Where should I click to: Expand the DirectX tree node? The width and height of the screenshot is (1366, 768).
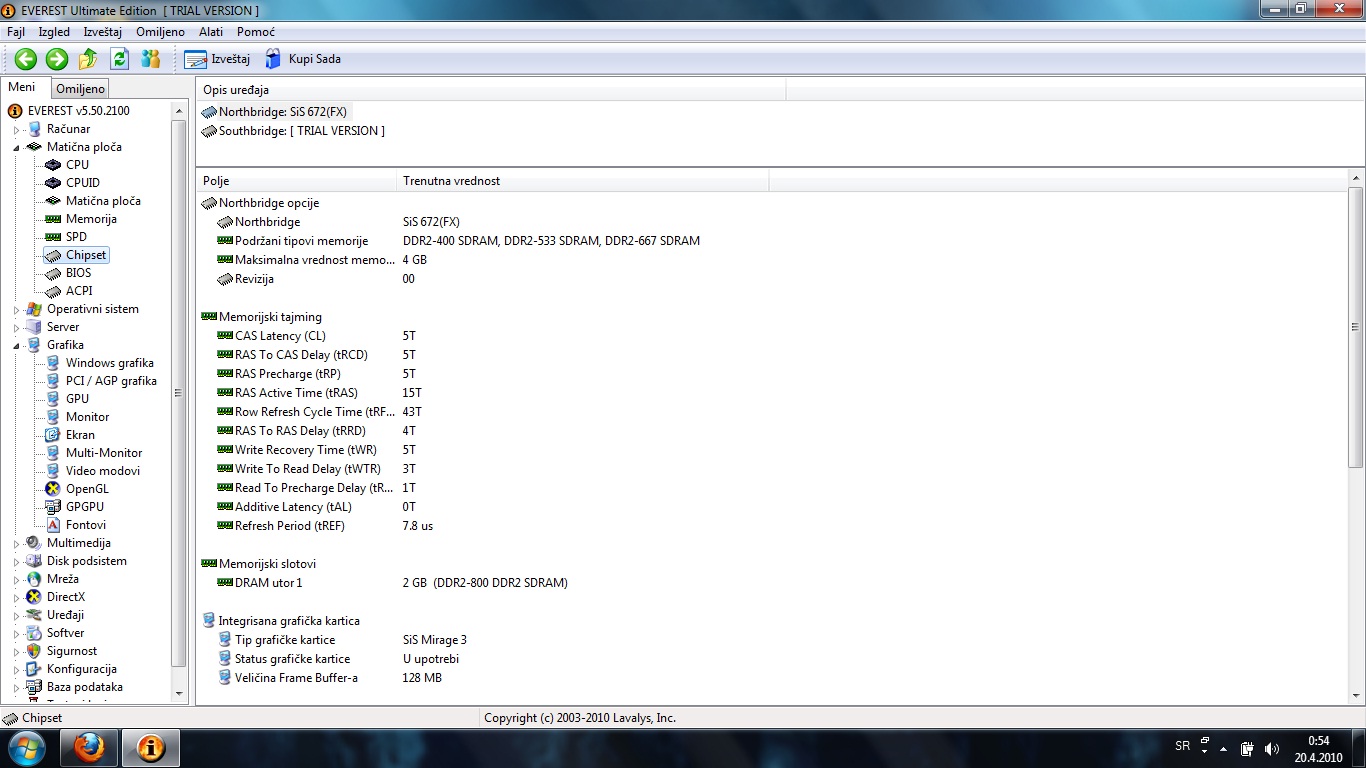tap(17, 597)
